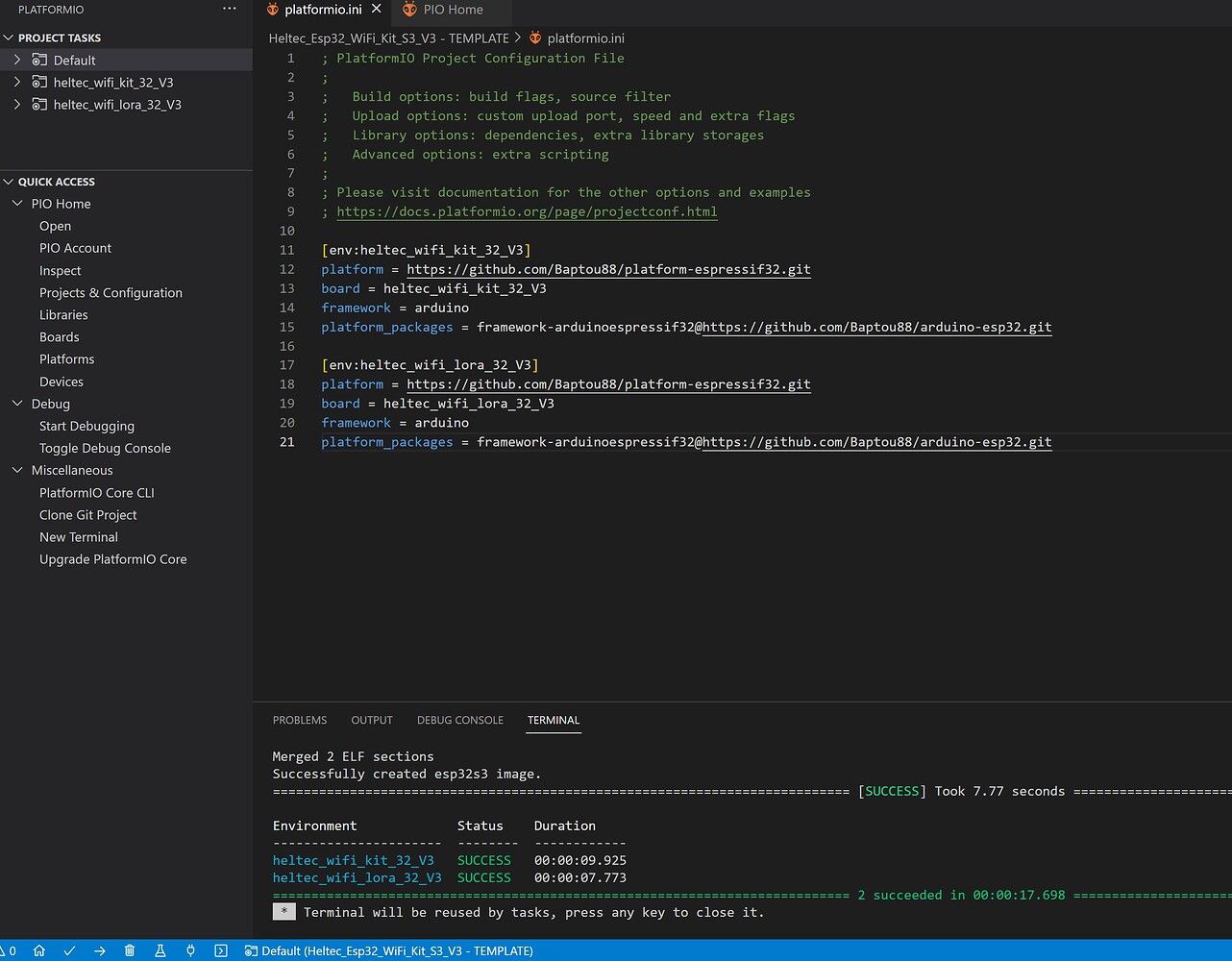
Task: Close the platformio.ini editor tab
Action: point(377,9)
